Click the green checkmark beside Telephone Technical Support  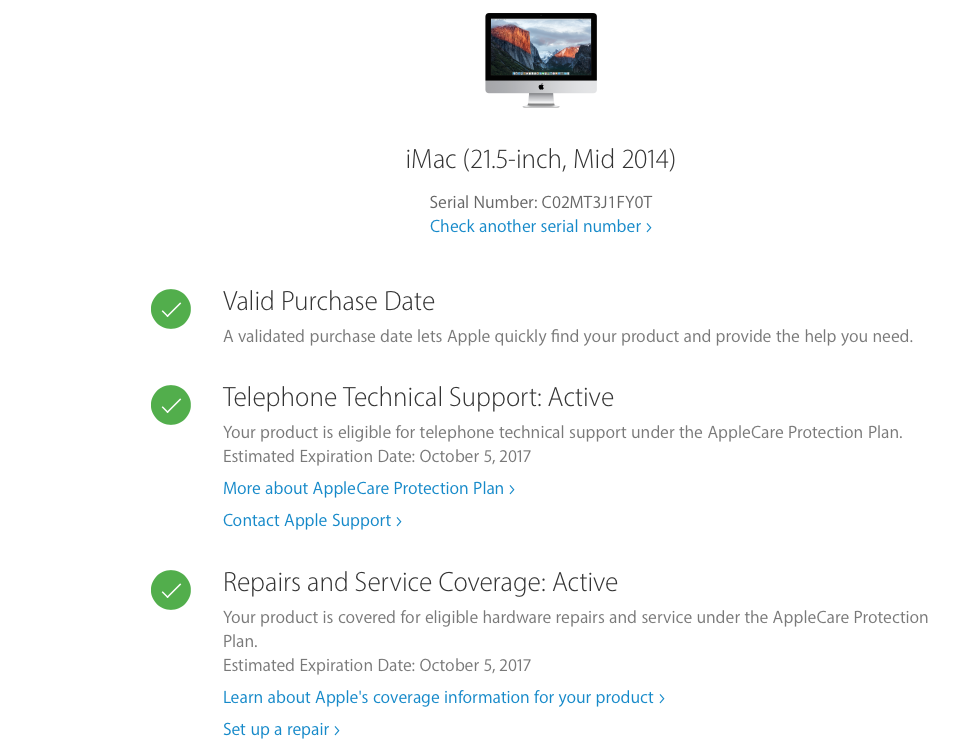[170, 405]
